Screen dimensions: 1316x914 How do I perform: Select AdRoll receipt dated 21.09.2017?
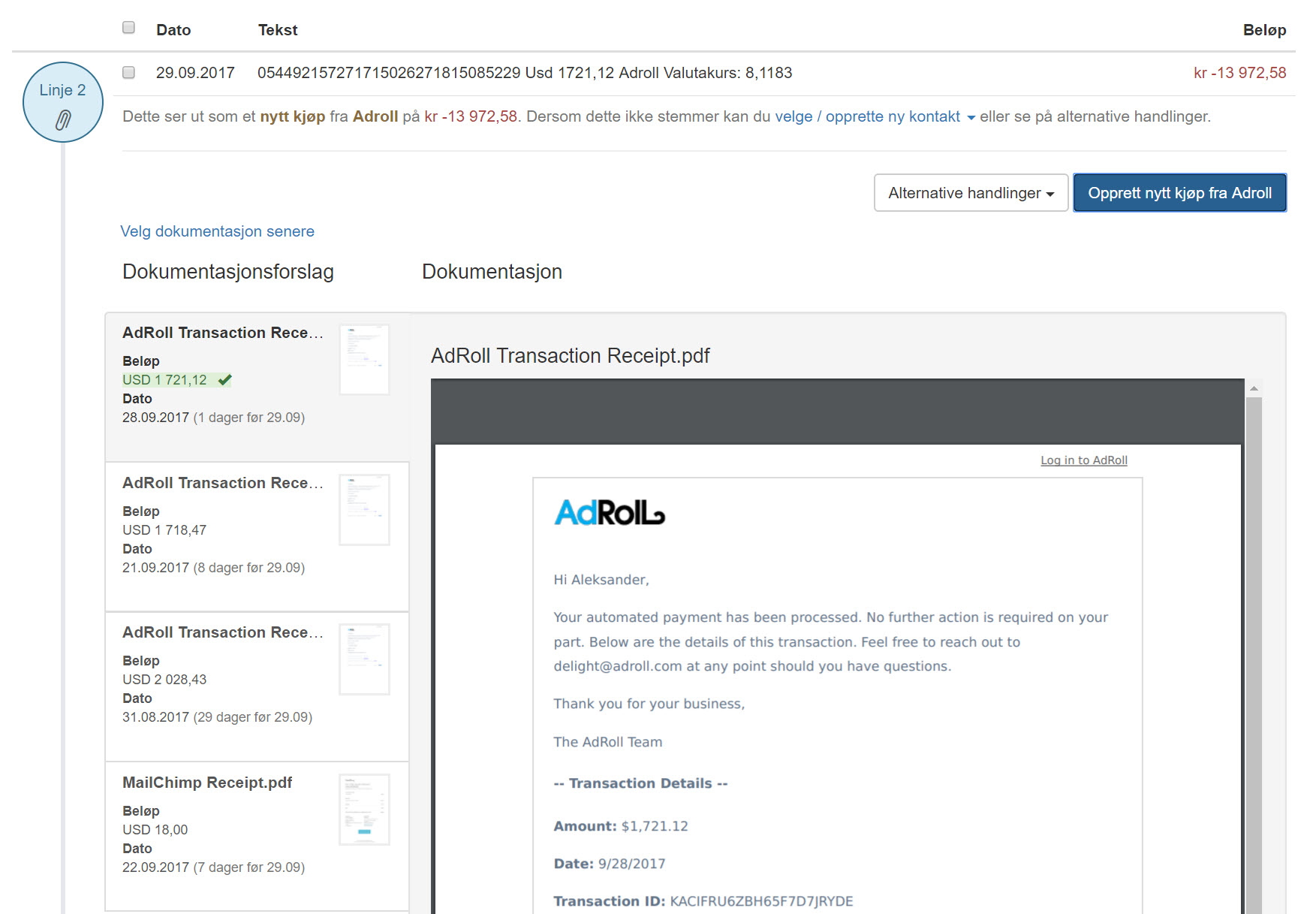pyautogui.click(x=257, y=537)
